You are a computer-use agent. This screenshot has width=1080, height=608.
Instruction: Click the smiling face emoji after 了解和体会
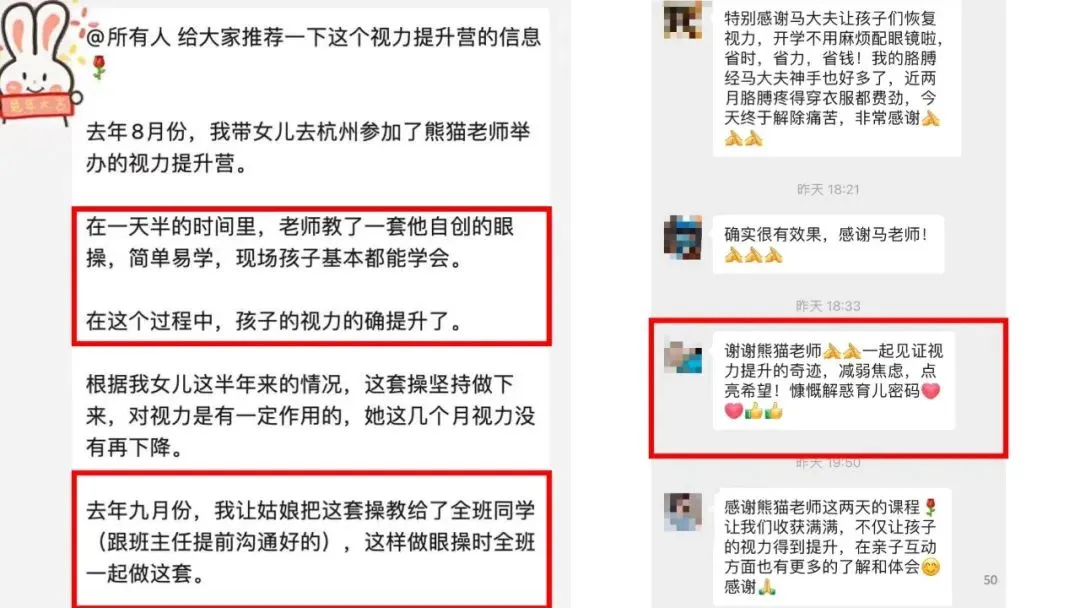click(x=931, y=567)
